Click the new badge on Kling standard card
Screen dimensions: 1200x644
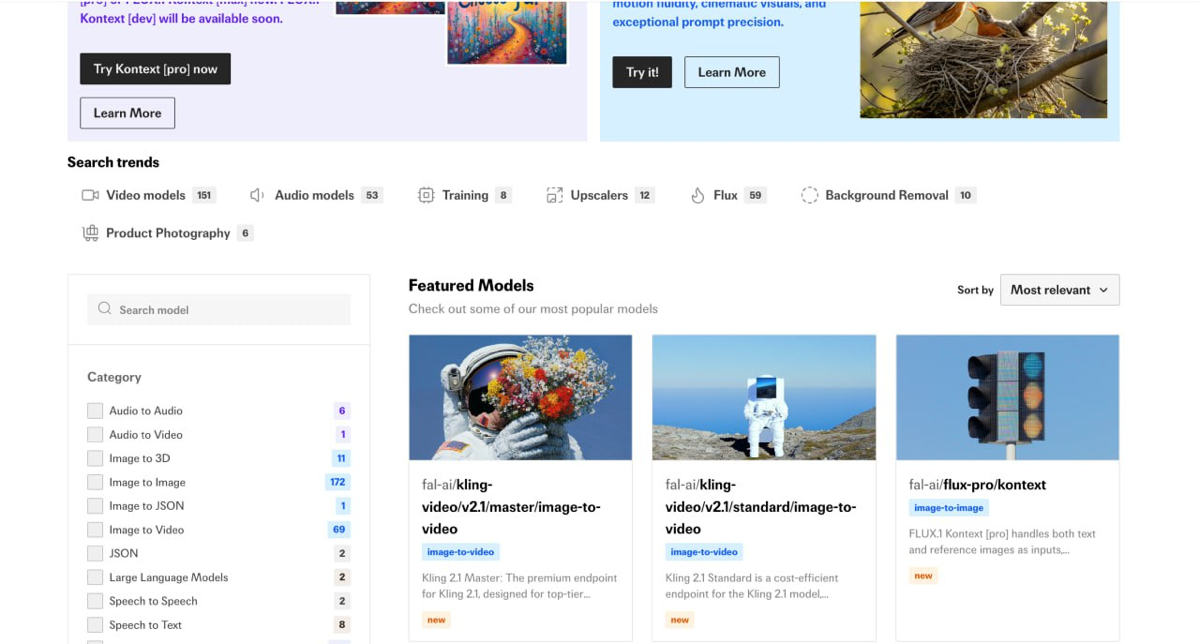click(x=680, y=620)
